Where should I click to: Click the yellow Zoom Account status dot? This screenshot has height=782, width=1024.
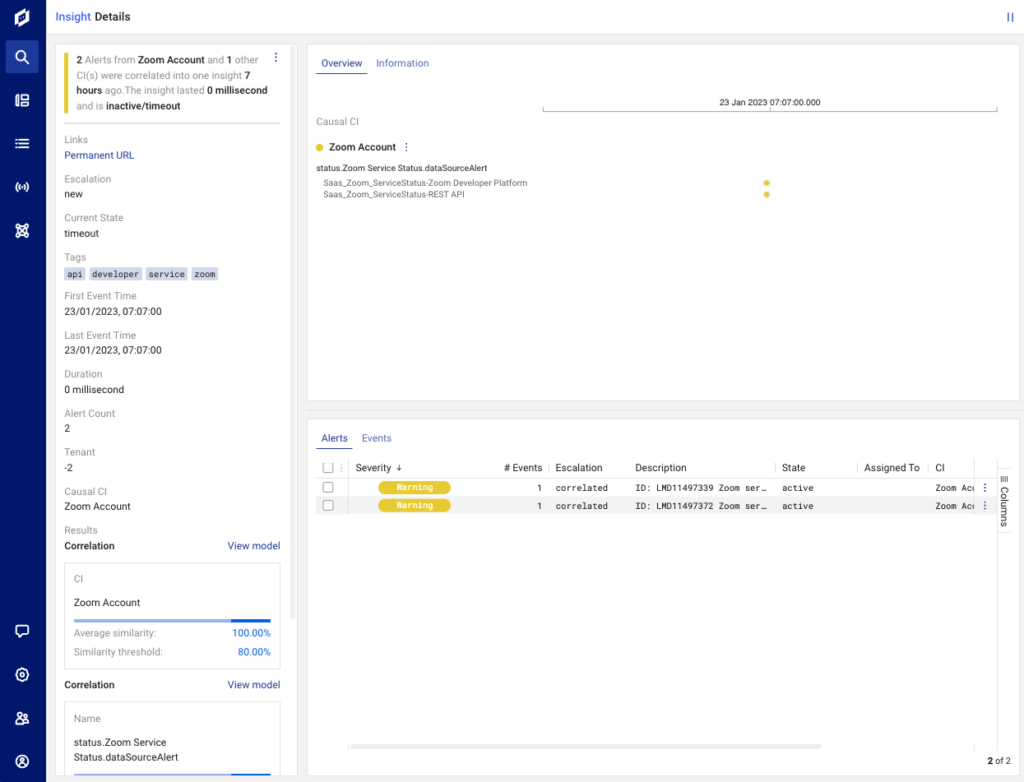point(319,148)
